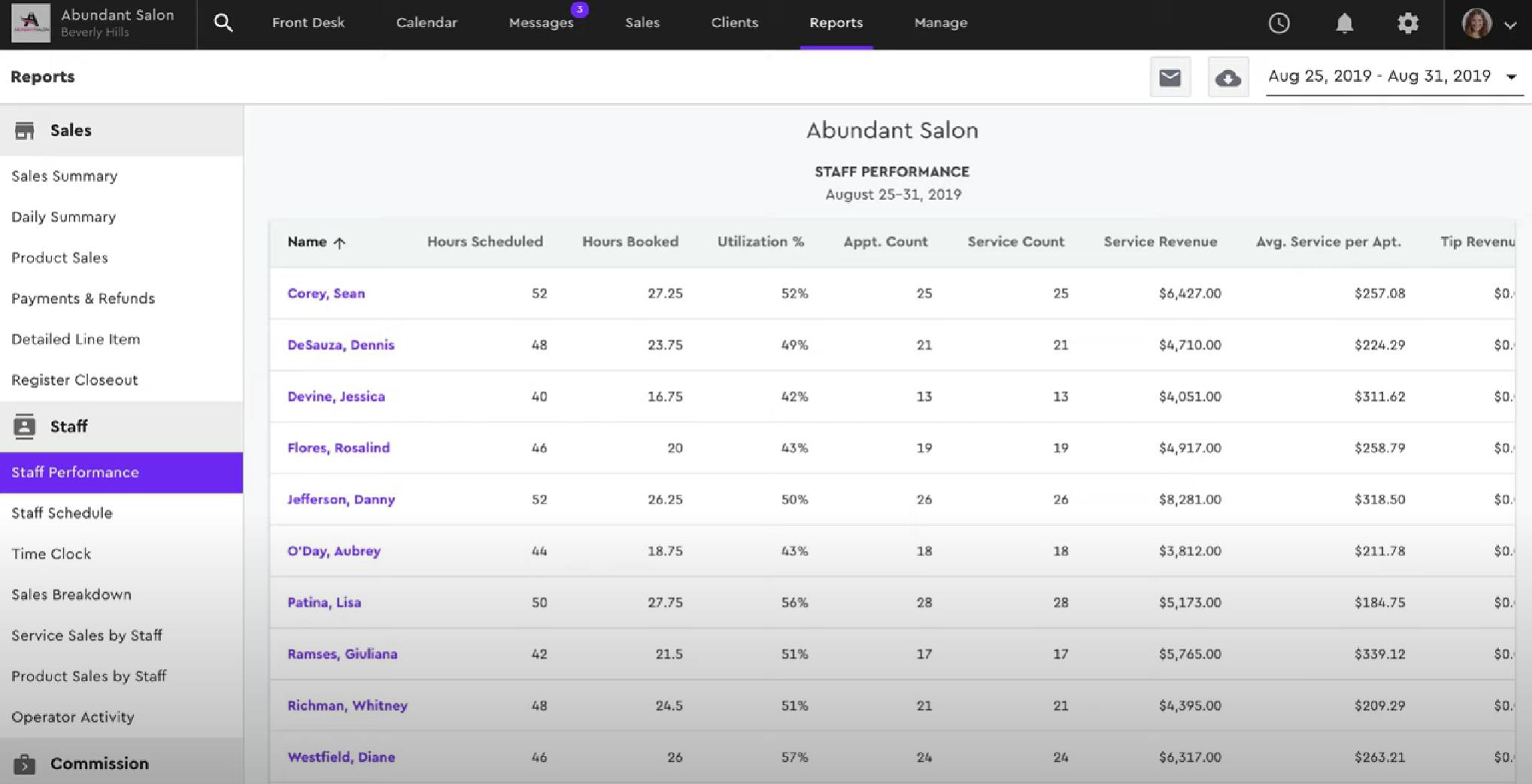Sort by Hours Scheduled column

pos(485,242)
